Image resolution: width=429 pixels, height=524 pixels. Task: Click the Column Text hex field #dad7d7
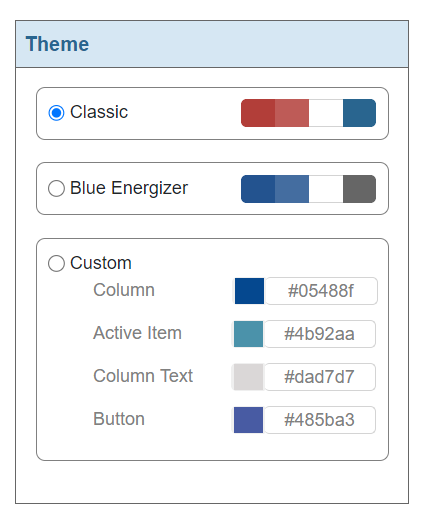pos(320,377)
